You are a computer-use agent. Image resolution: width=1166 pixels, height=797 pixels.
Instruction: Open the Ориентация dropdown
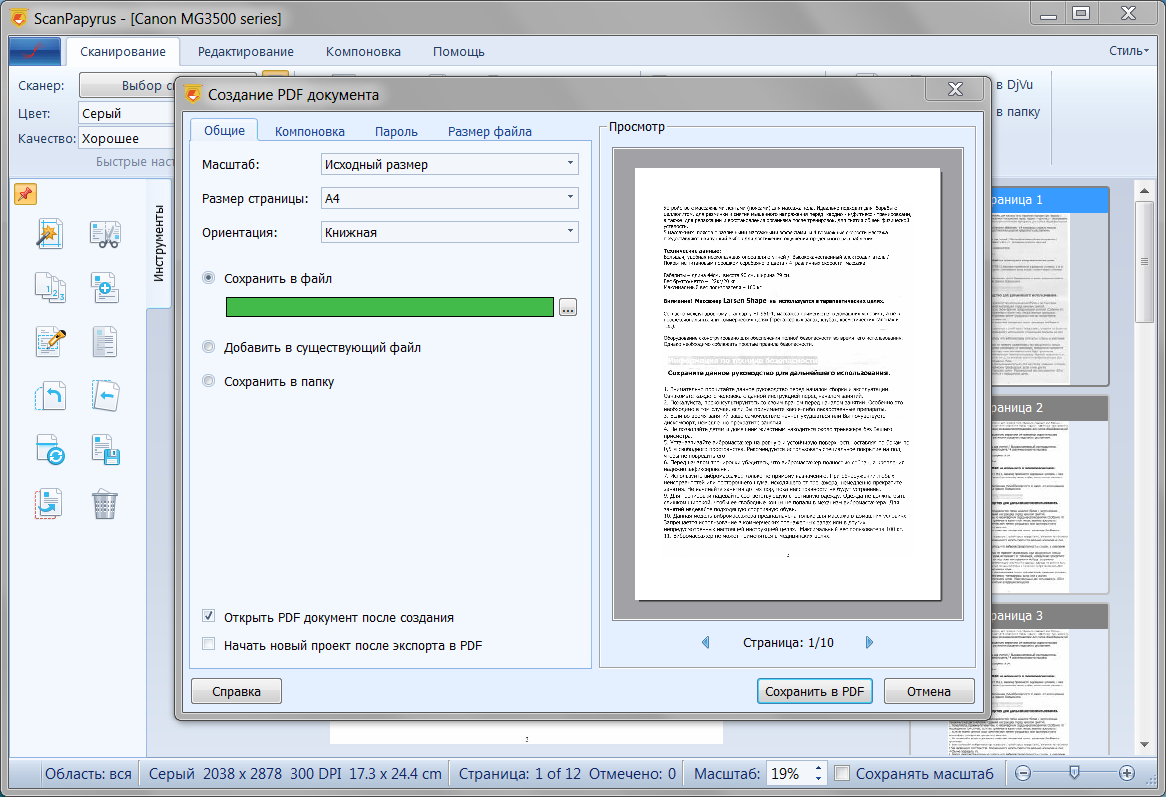[x=449, y=232]
